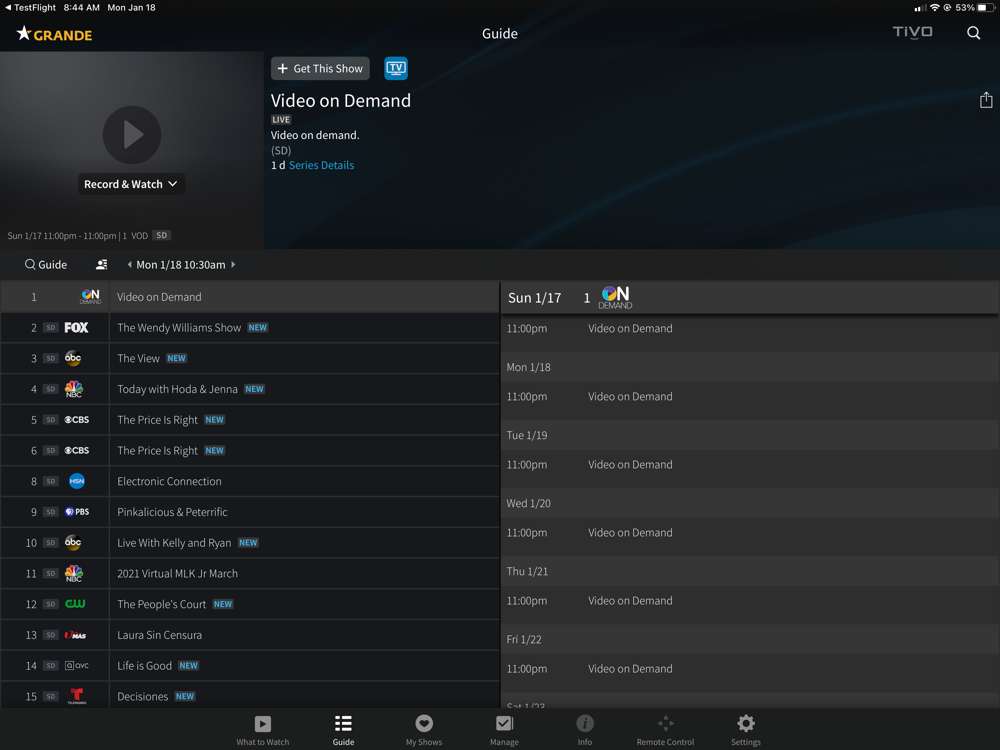Select Life is Good listing
The width and height of the screenshot is (1000, 750).
(x=304, y=665)
